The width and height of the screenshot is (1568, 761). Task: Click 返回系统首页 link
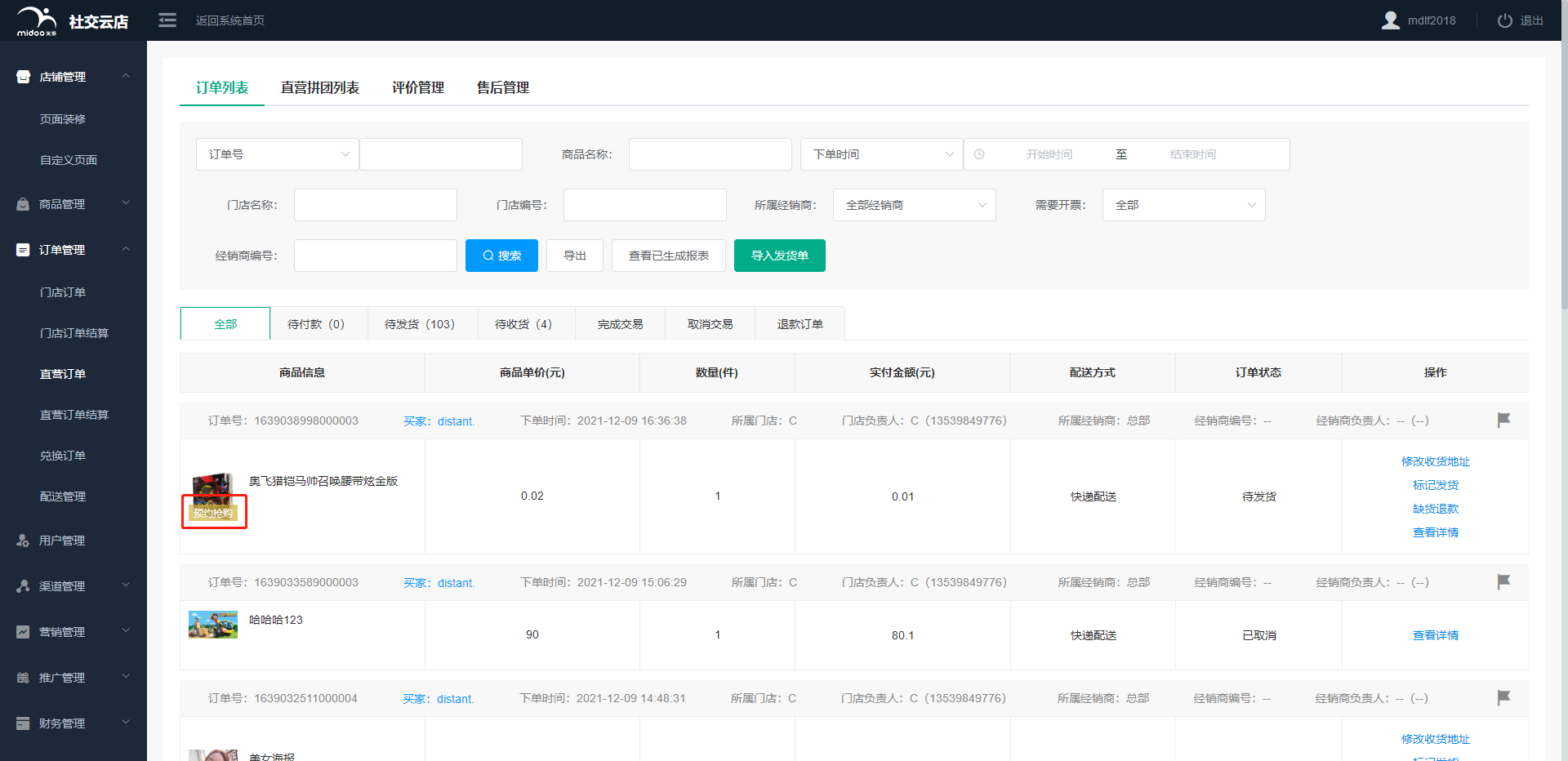[x=230, y=20]
